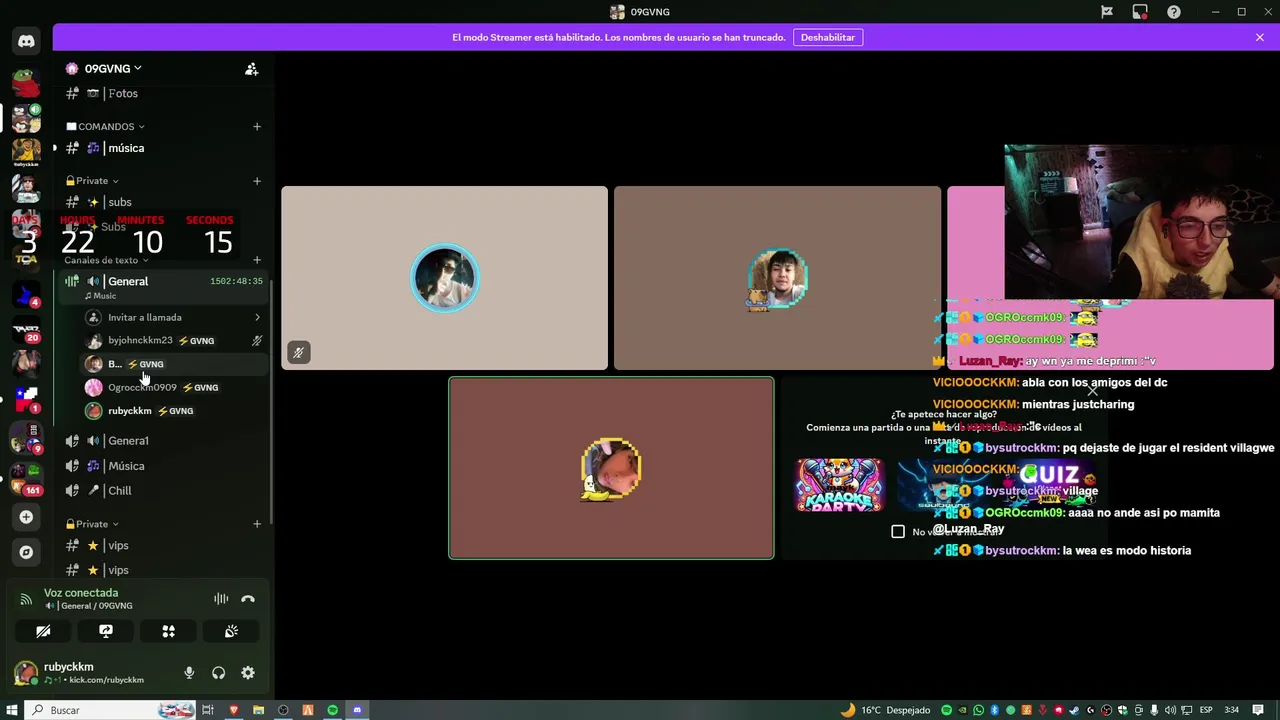
Task: Open the kick.com/rubyckkm user status panel
Action: (x=94, y=673)
